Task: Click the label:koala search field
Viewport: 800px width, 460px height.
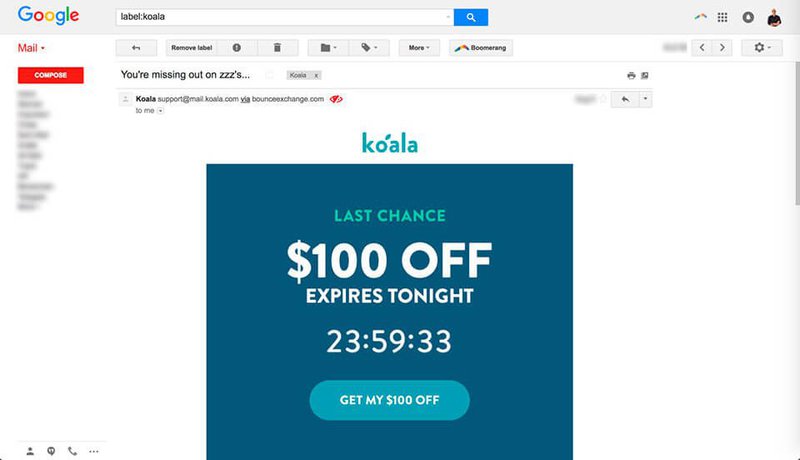Action: coord(285,17)
